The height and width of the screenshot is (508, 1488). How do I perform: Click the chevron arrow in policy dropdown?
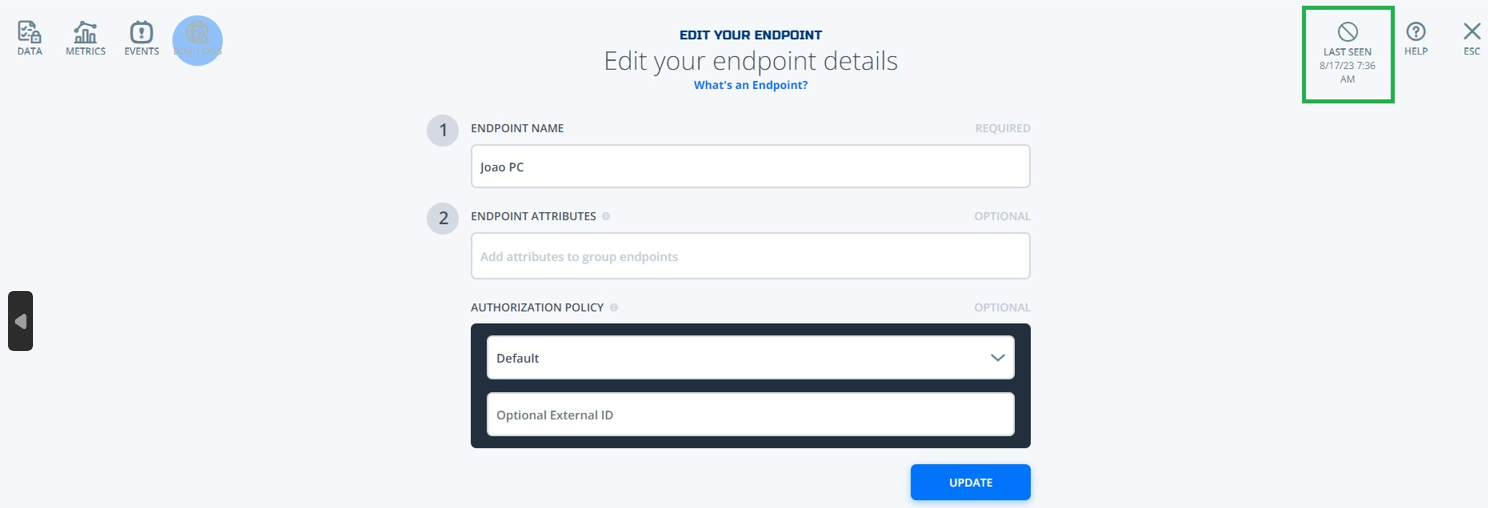[998, 358]
